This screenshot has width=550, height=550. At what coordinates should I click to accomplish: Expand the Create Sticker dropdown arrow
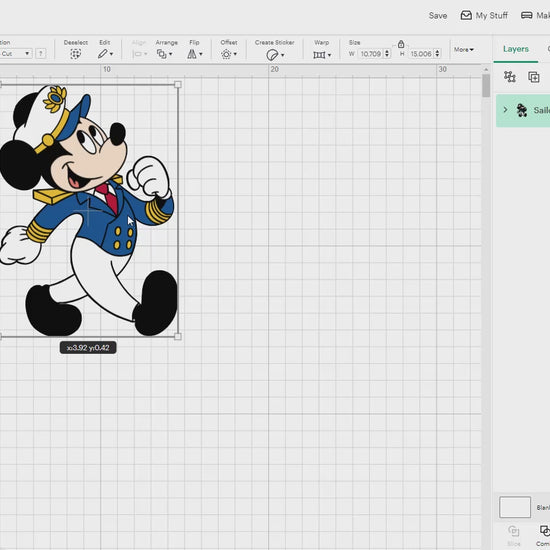282,55
